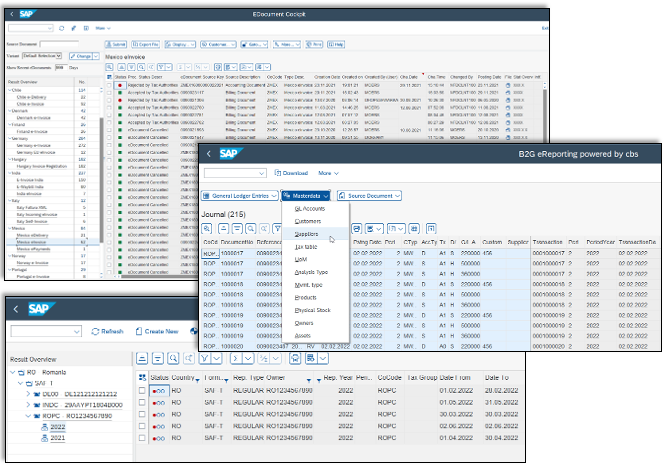
Task: Open More menu in the B2G eReporting window
Action: pyautogui.click(x=328, y=173)
